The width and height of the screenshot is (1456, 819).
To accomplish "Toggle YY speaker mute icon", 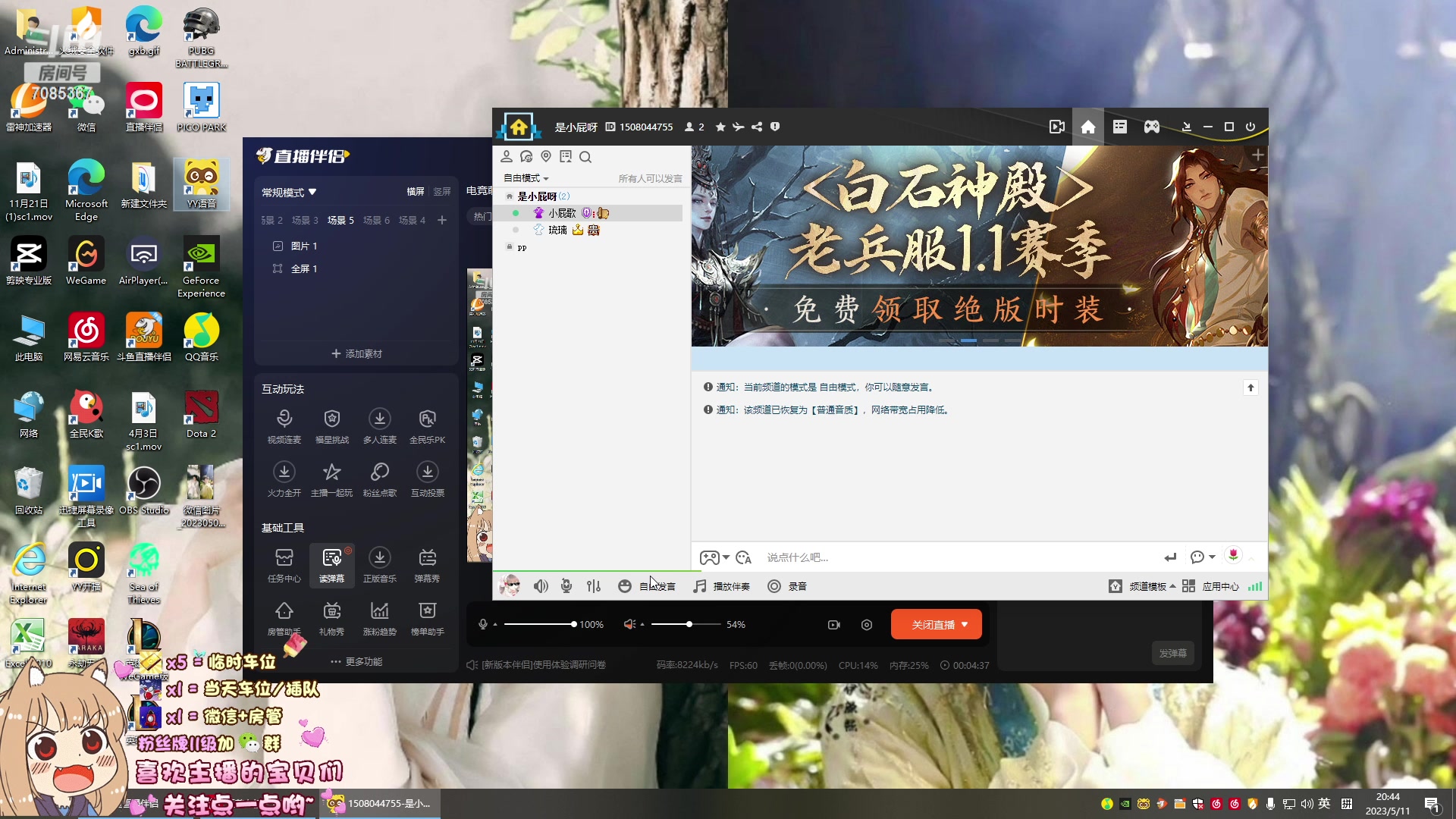I will coord(541,586).
